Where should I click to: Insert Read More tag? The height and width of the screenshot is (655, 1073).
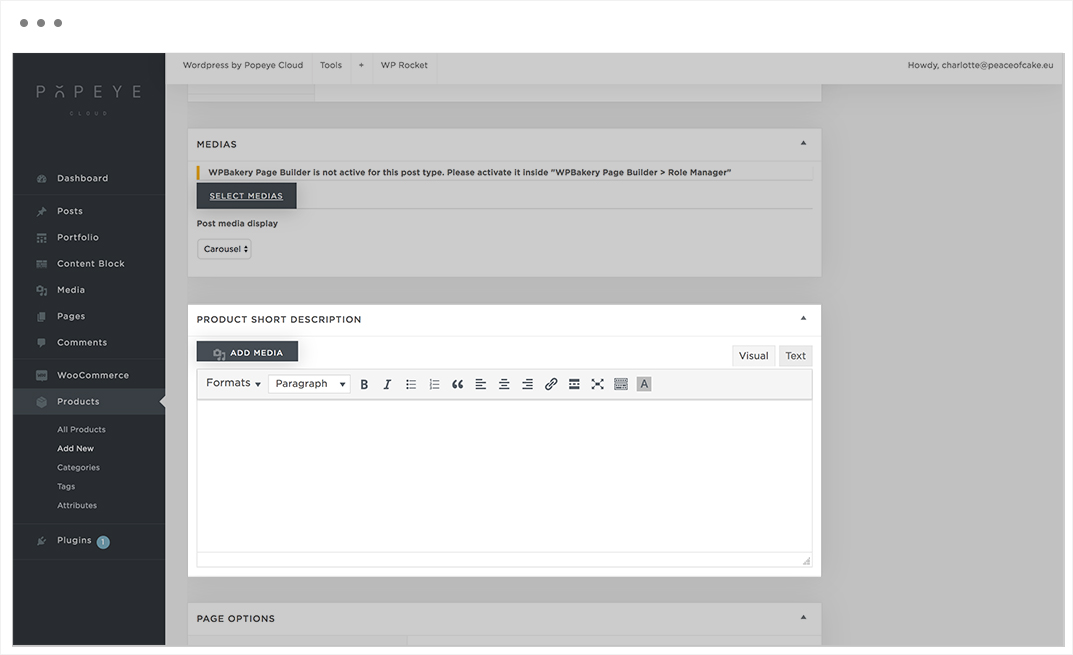[x=574, y=384]
